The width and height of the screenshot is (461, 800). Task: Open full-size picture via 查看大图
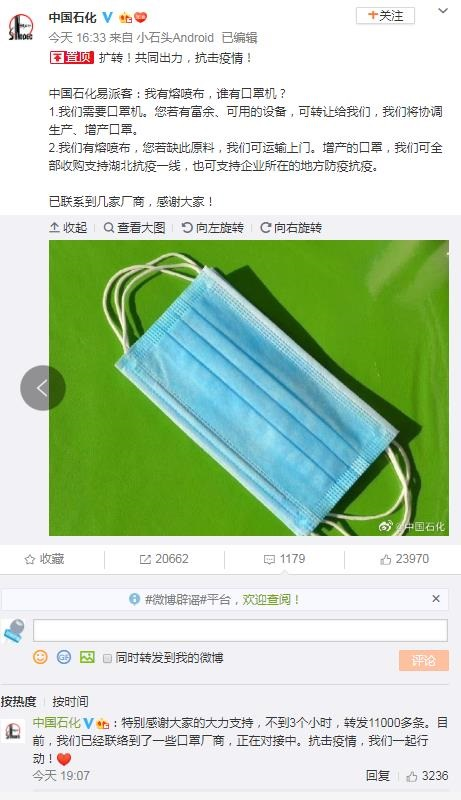pos(135,228)
